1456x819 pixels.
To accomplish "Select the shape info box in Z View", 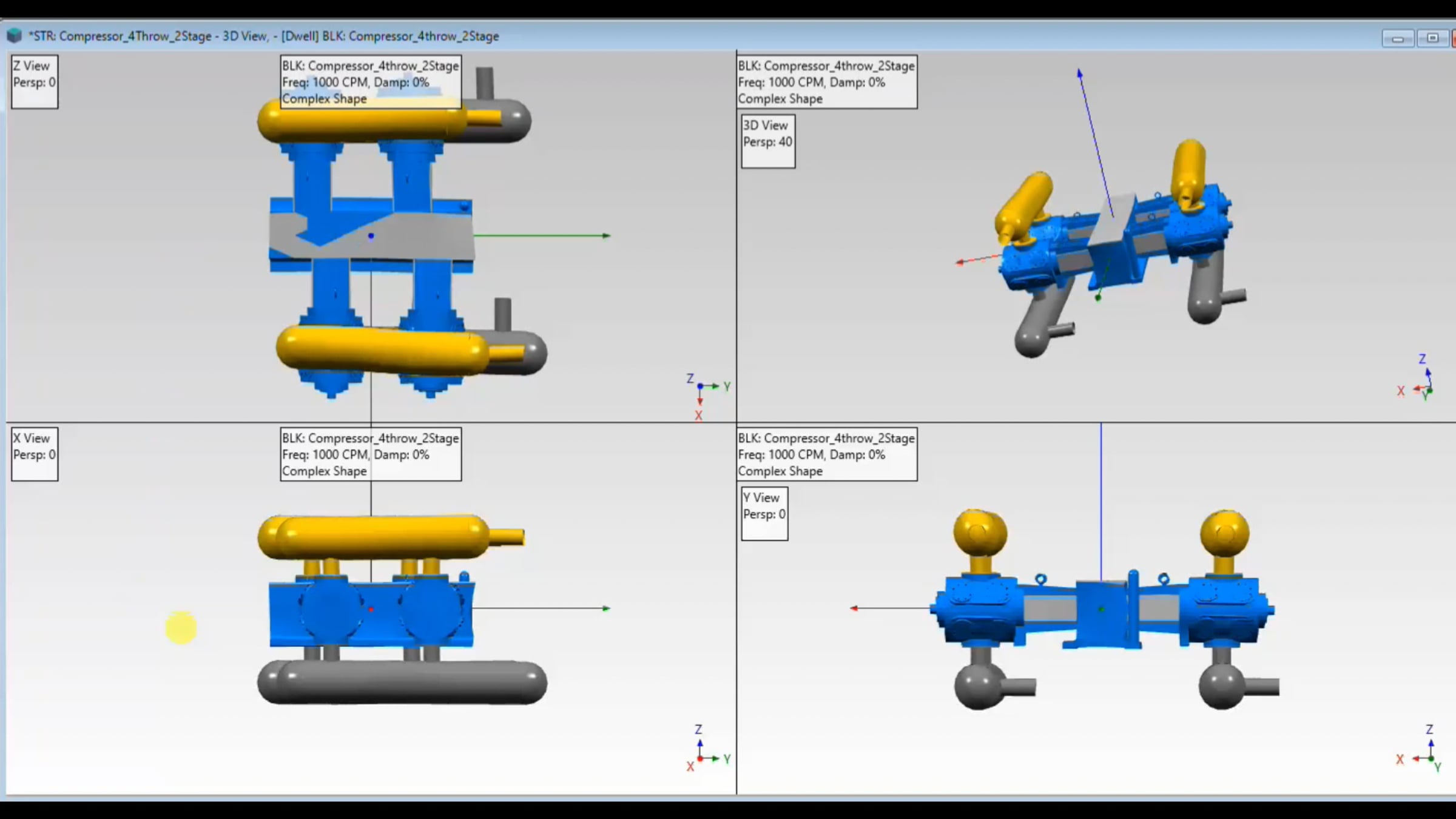I will click(370, 82).
